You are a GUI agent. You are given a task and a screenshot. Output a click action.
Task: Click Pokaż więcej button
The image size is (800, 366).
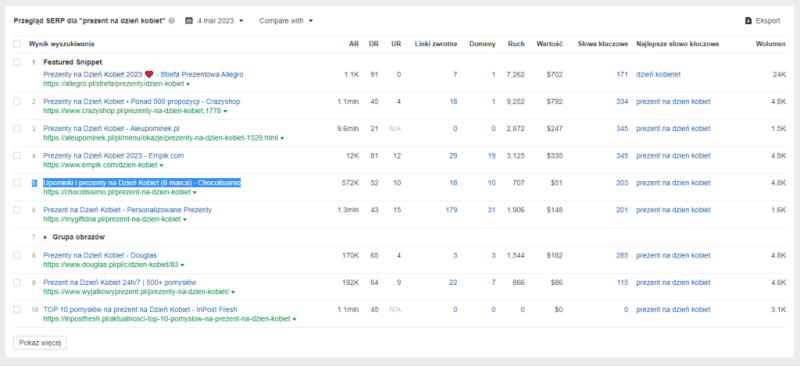tap(40, 343)
